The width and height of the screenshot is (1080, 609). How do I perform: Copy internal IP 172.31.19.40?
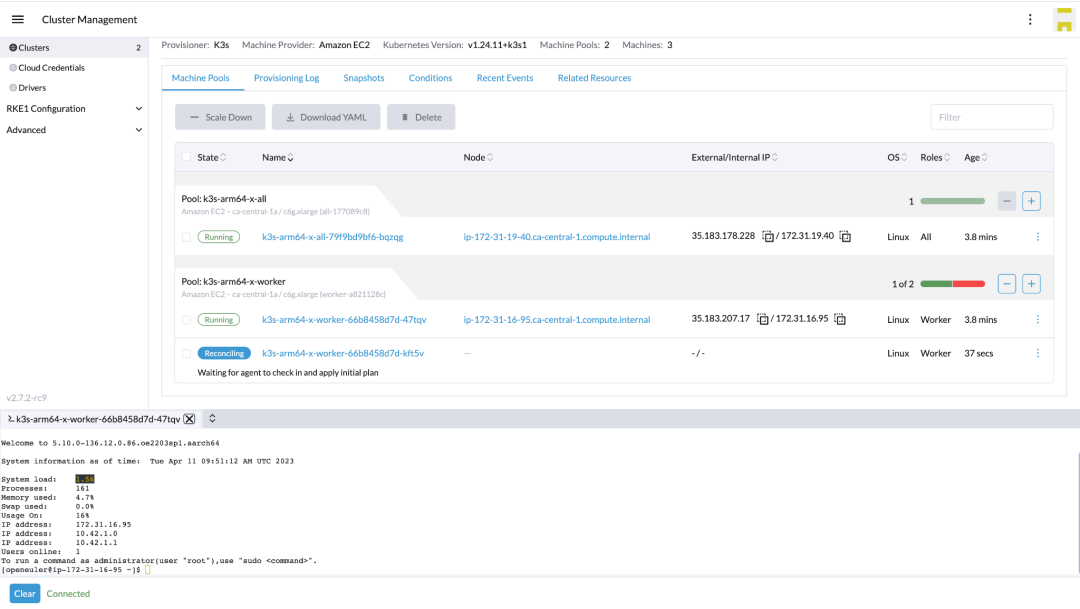(x=845, y=237)
